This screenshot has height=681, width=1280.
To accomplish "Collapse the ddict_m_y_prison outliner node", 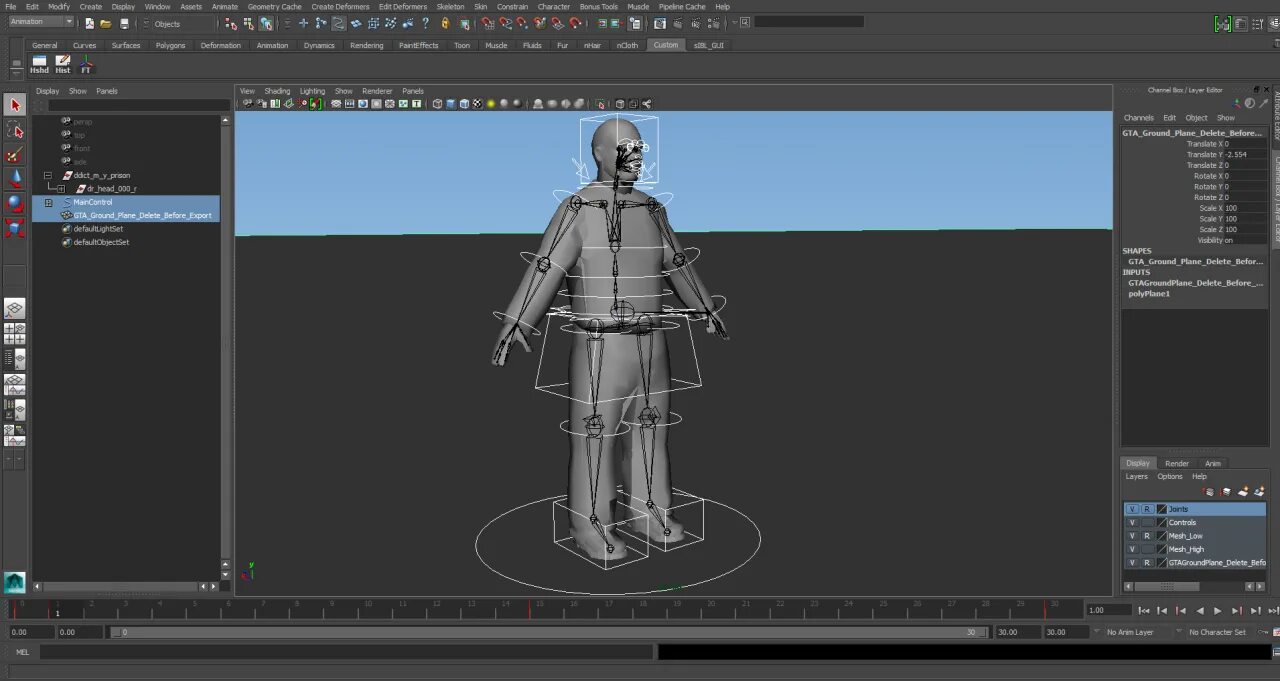I will pos(47,175).
